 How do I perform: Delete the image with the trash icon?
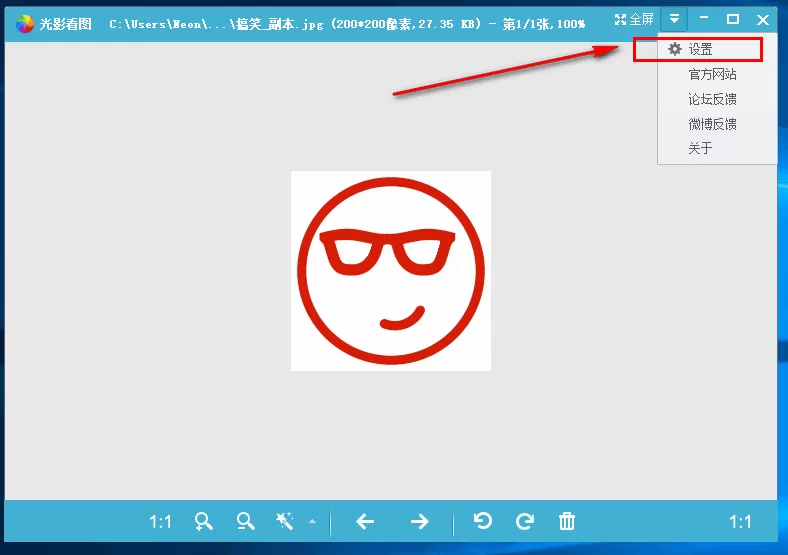(x=567, y=521)
